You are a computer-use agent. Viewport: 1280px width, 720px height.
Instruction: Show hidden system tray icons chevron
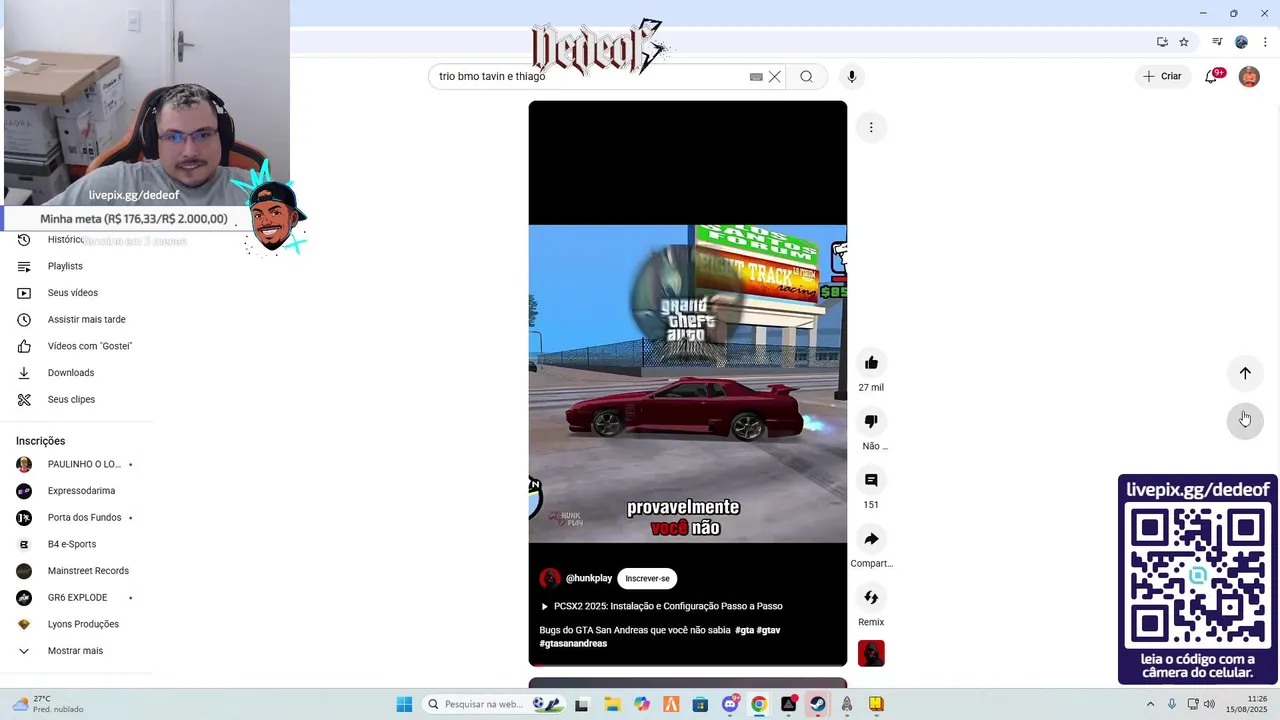coord(1150,704)
